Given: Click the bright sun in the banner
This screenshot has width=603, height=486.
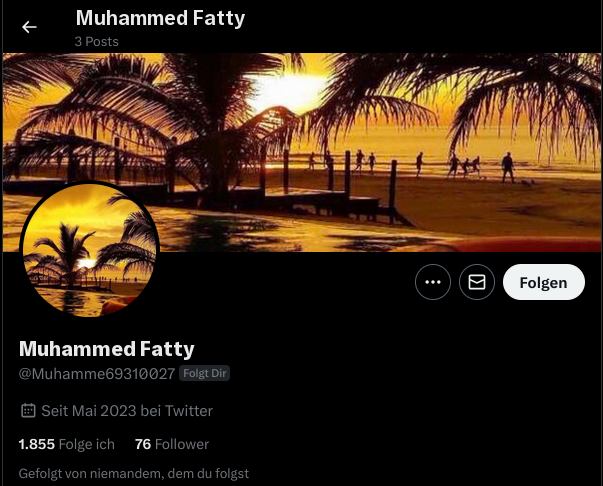Looking at the screenshot, I should [x=289, y=92].
